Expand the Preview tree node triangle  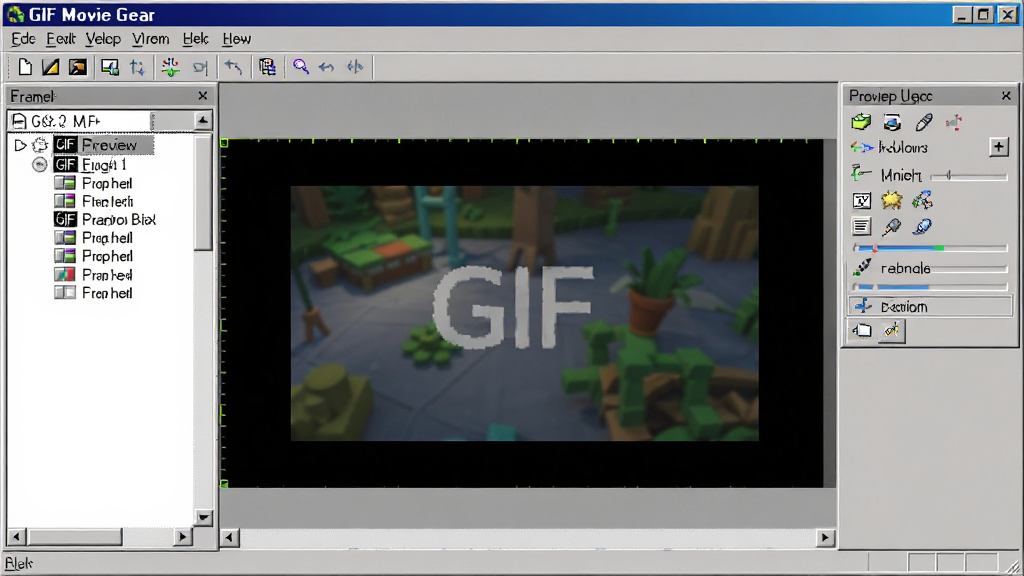coord(20,145)
